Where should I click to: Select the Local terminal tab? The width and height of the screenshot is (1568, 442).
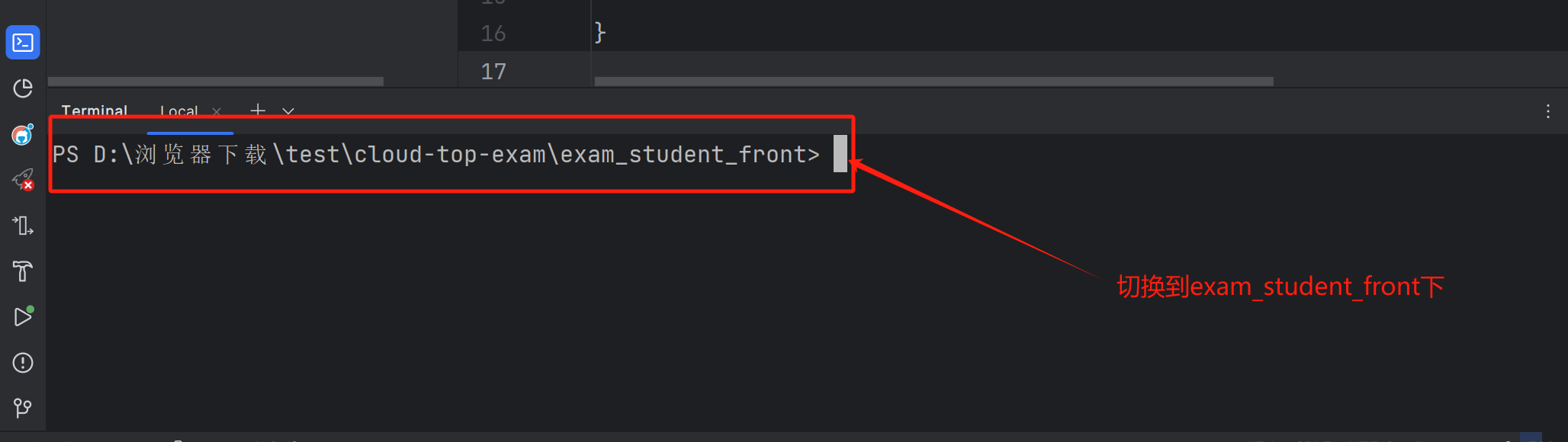(x=179, y=111)
